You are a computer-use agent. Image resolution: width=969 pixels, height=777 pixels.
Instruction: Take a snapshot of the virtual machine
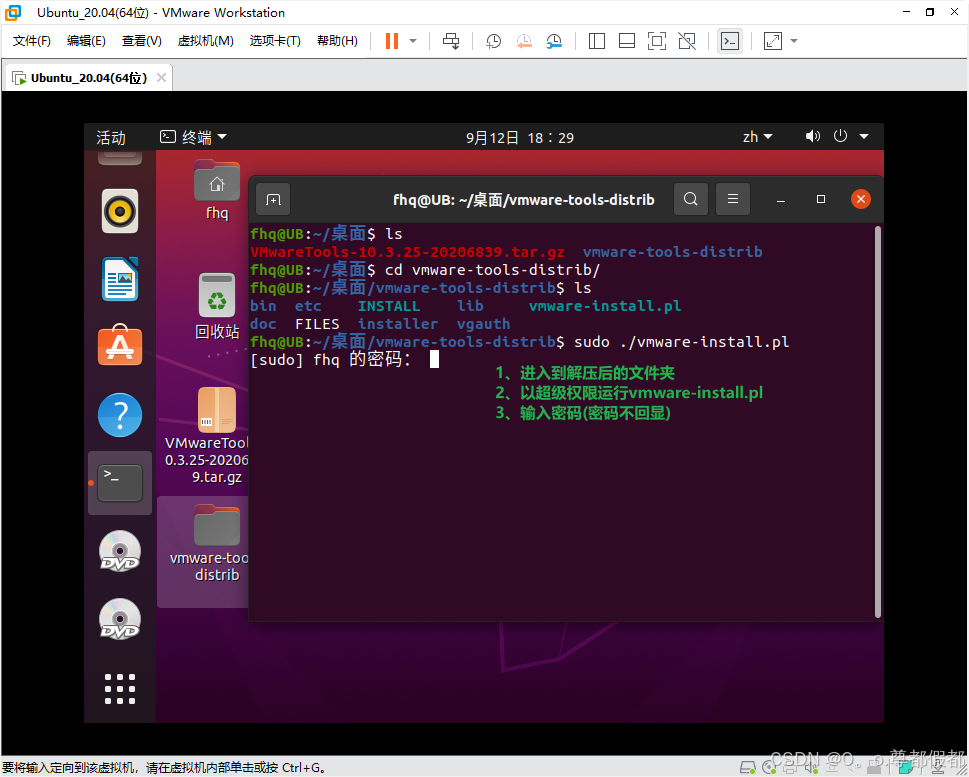493,41
